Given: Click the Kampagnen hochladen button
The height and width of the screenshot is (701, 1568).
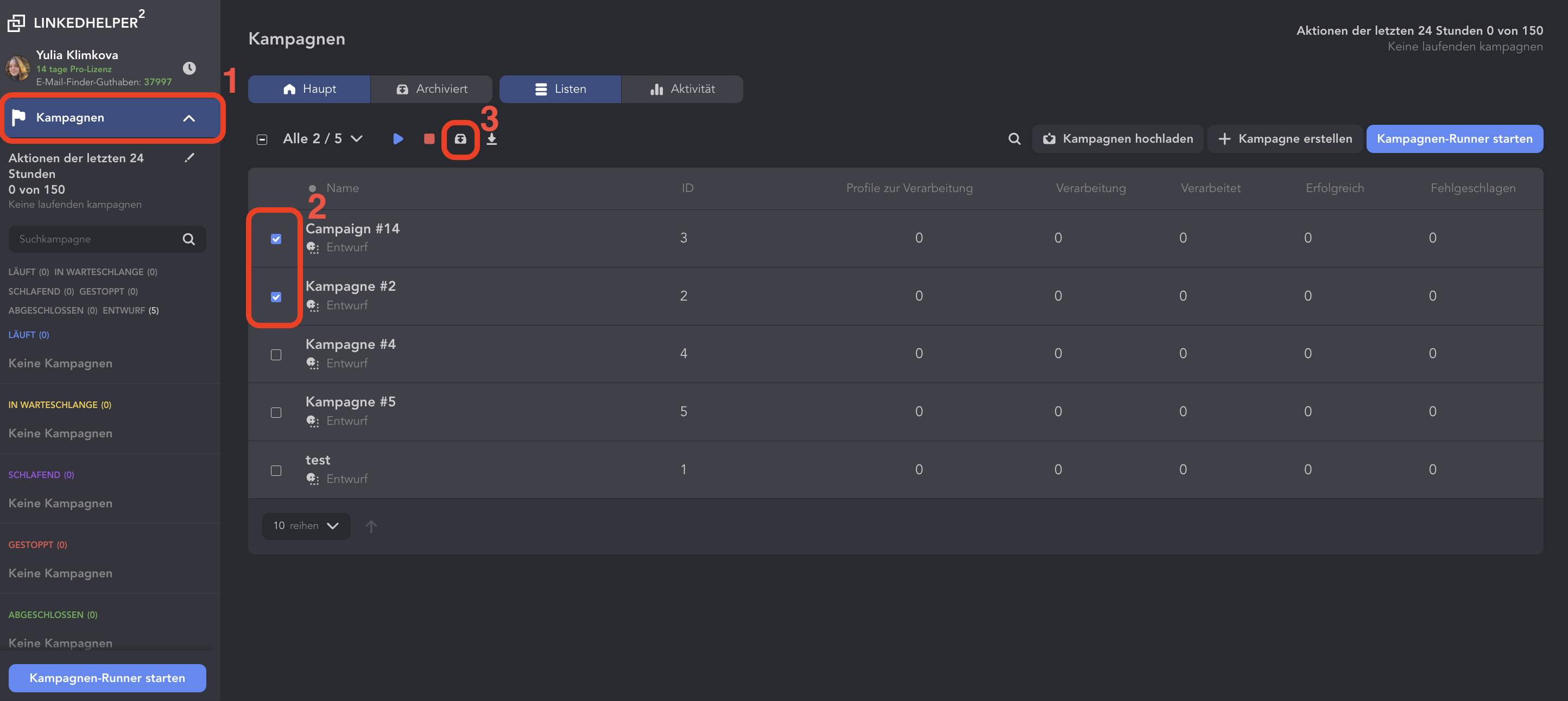Looking at the screenshot, I should [x=1117, y=139].
